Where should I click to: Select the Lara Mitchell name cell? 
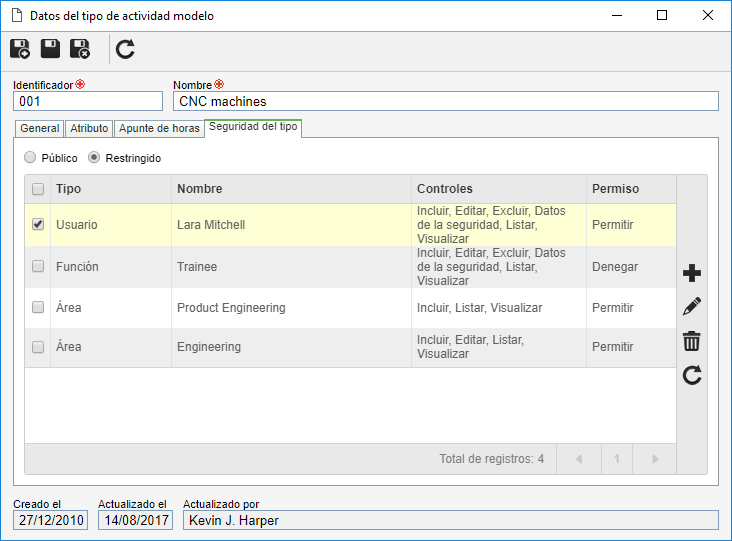(x=291, y=225)
